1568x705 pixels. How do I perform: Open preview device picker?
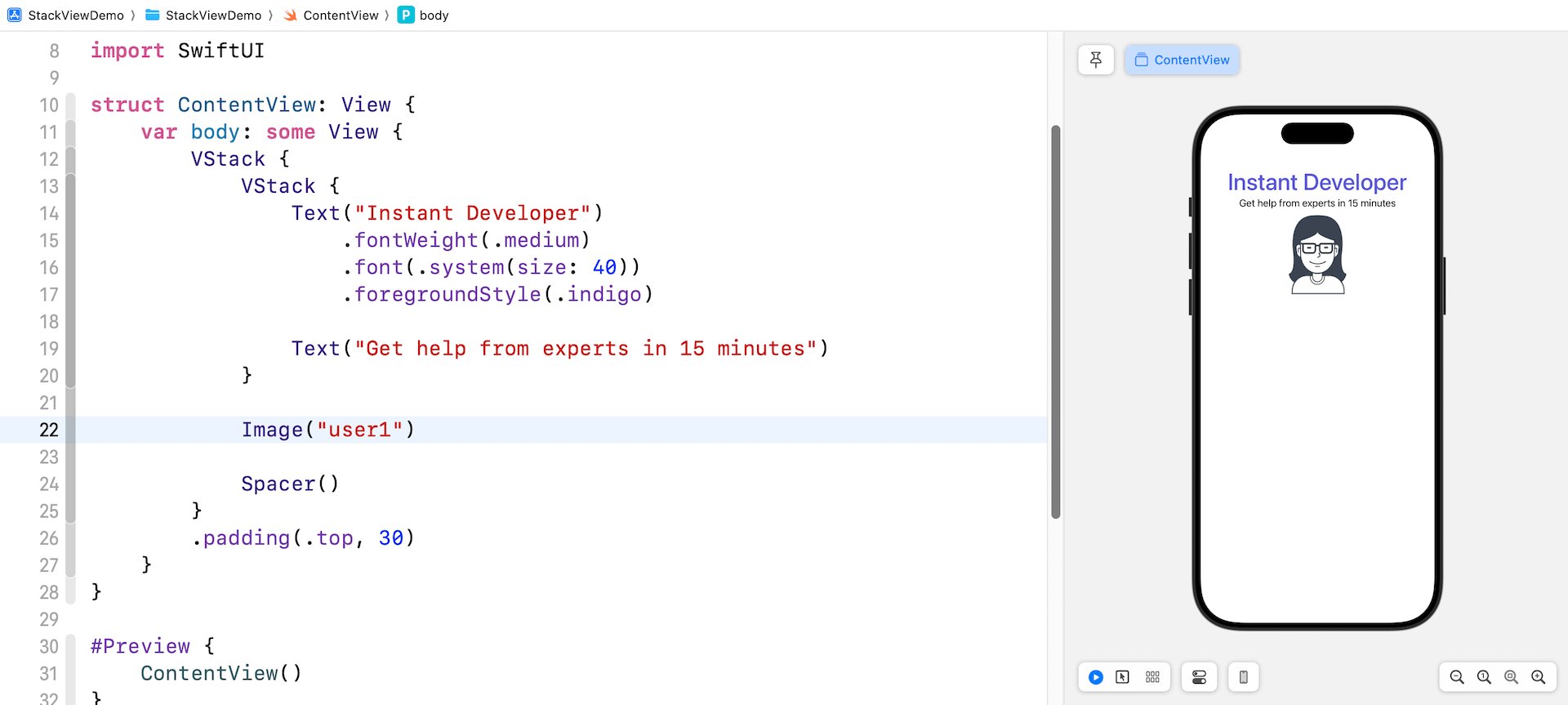tap(1243, 677)
